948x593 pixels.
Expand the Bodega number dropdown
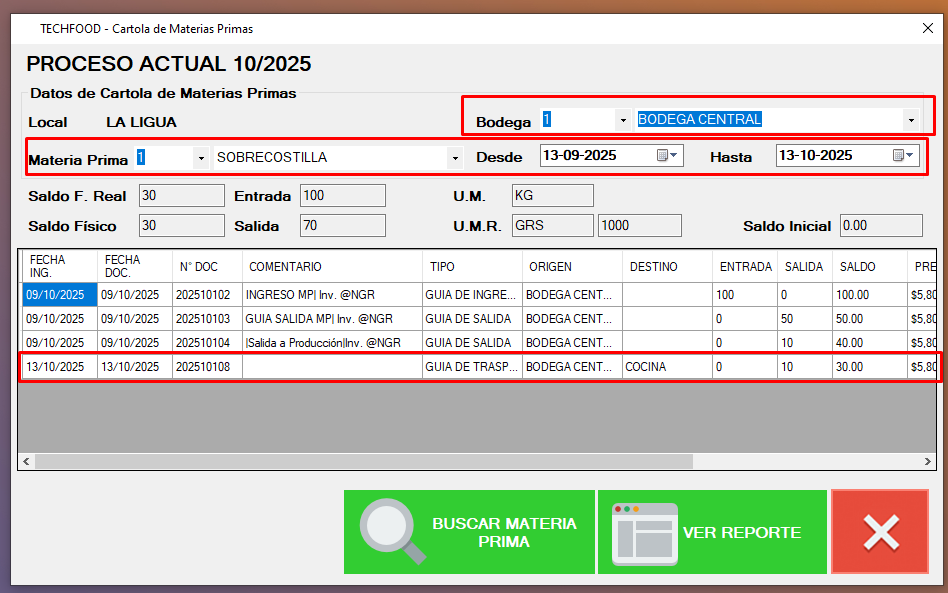coord(623,120)
